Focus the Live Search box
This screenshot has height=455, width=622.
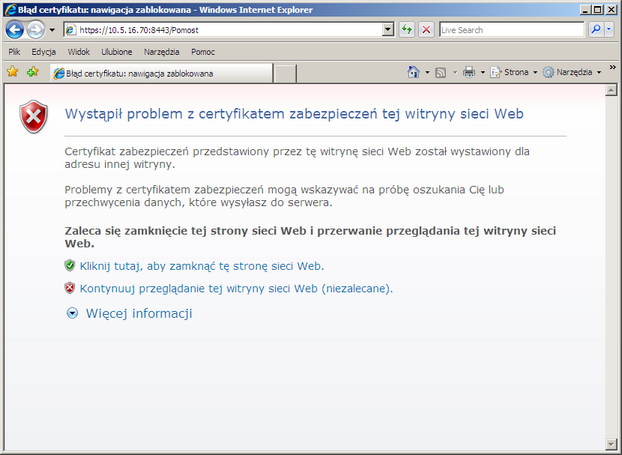click(x=511, y=30)
